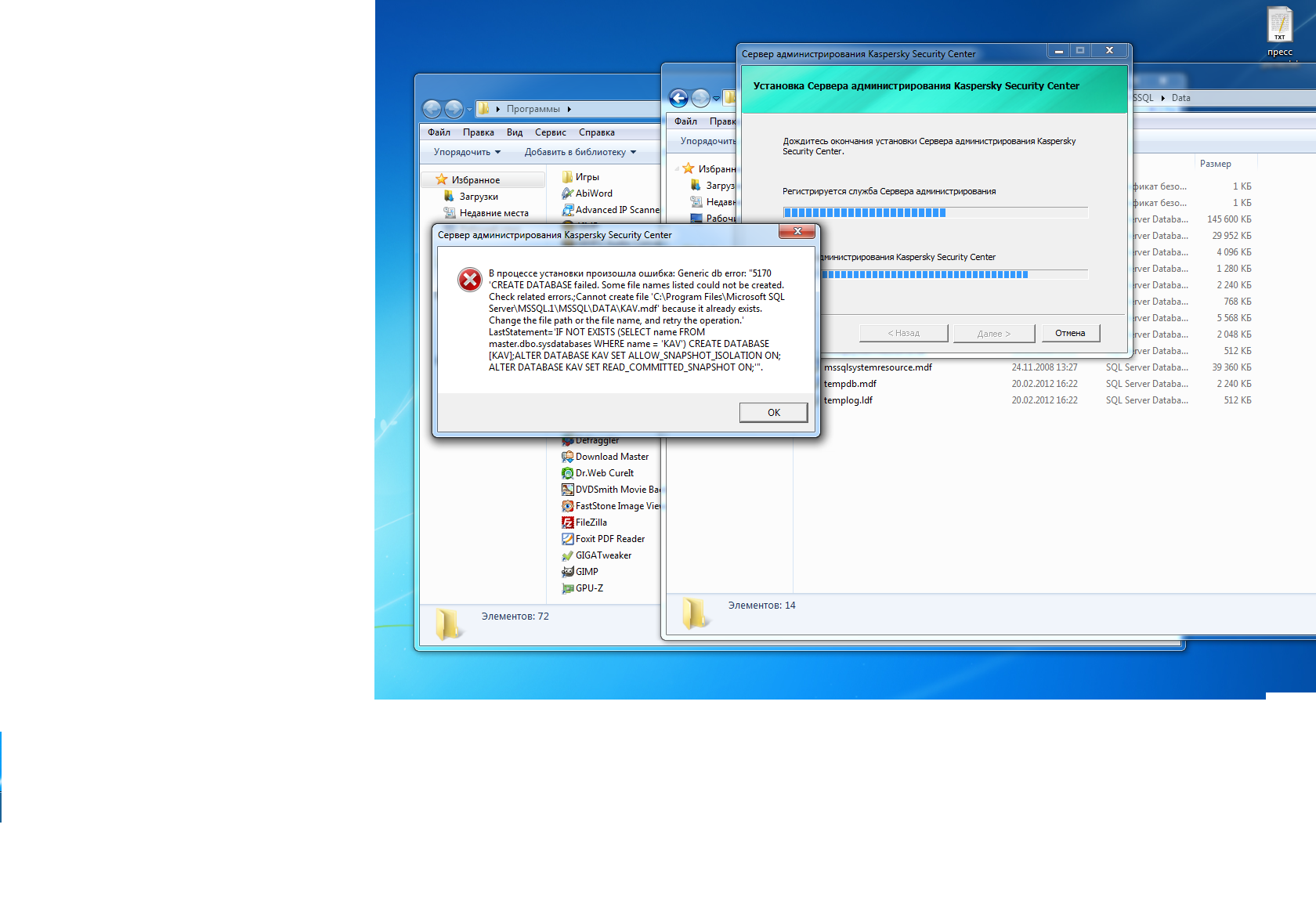Screen dimensions: 1316x904
Task: Collapse Избранное tree in Data window
Action: pyautogui.click(x=677, y=168)
